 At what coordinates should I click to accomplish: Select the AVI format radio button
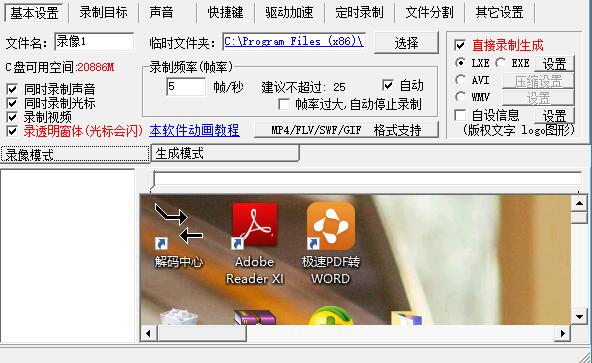[460, 80]
